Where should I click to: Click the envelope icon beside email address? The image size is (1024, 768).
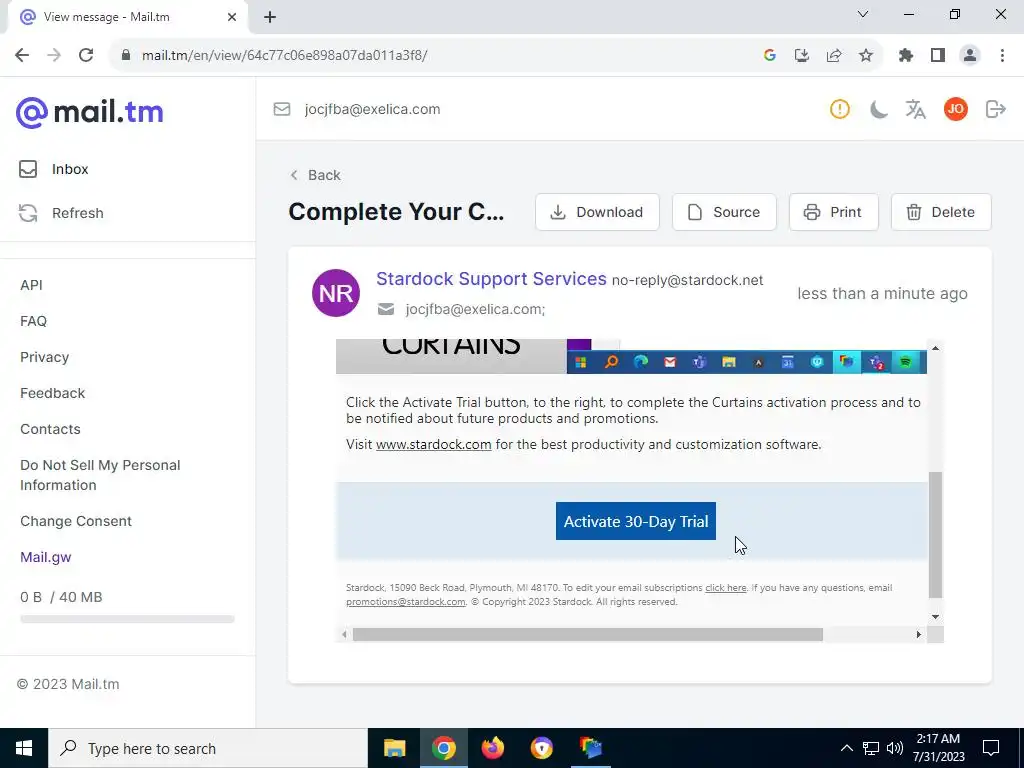click(281, 109)
